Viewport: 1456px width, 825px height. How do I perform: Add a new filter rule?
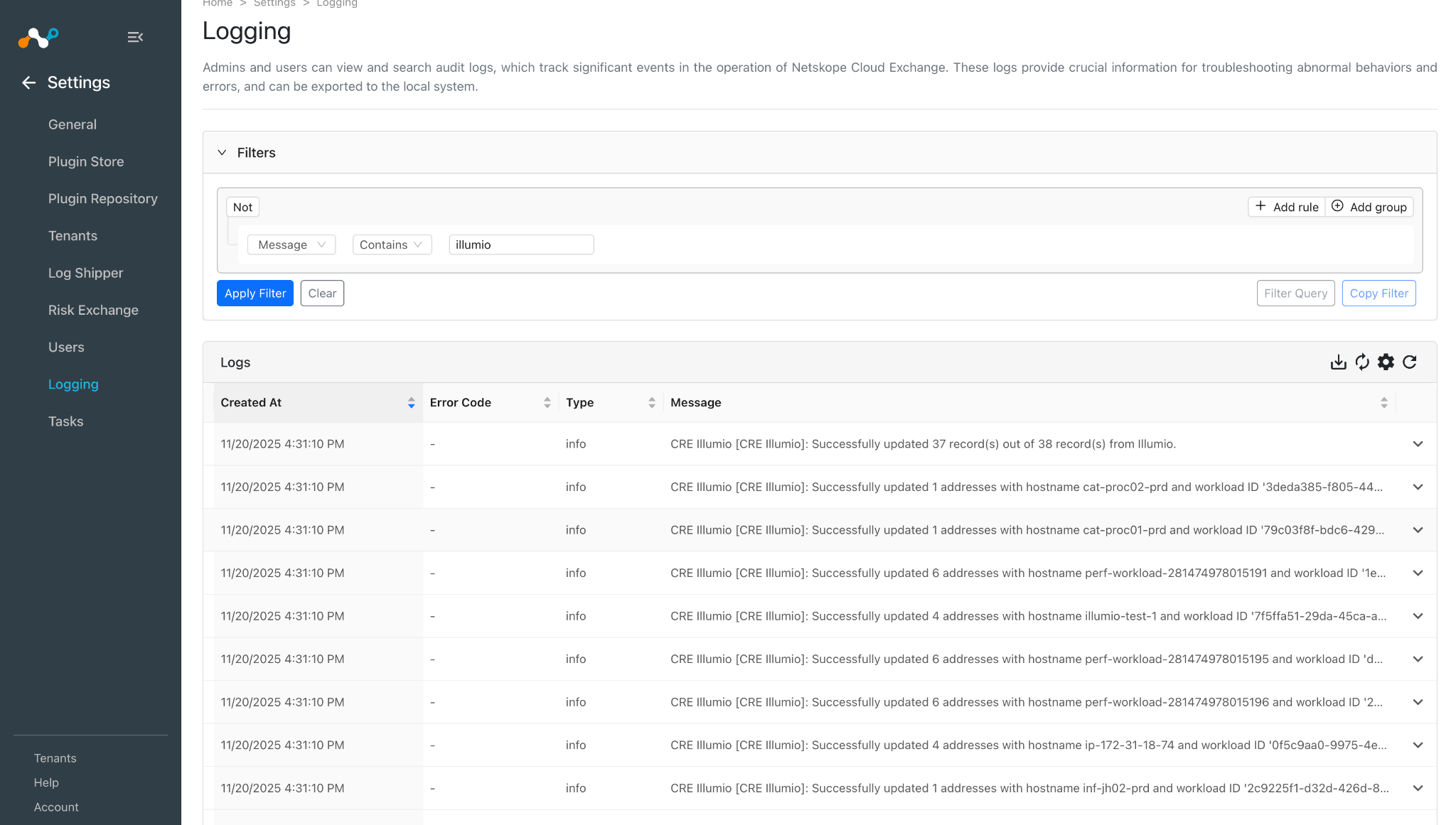1287,207
